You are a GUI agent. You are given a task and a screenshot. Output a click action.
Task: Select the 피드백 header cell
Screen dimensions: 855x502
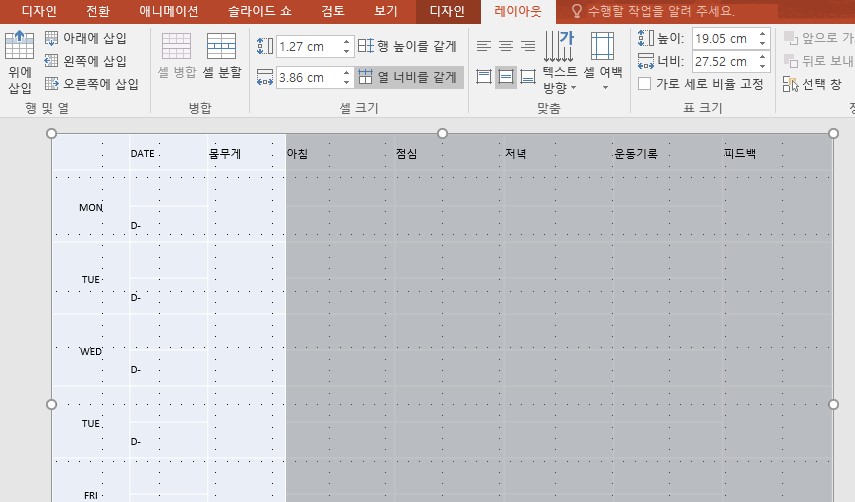(778, 153)
